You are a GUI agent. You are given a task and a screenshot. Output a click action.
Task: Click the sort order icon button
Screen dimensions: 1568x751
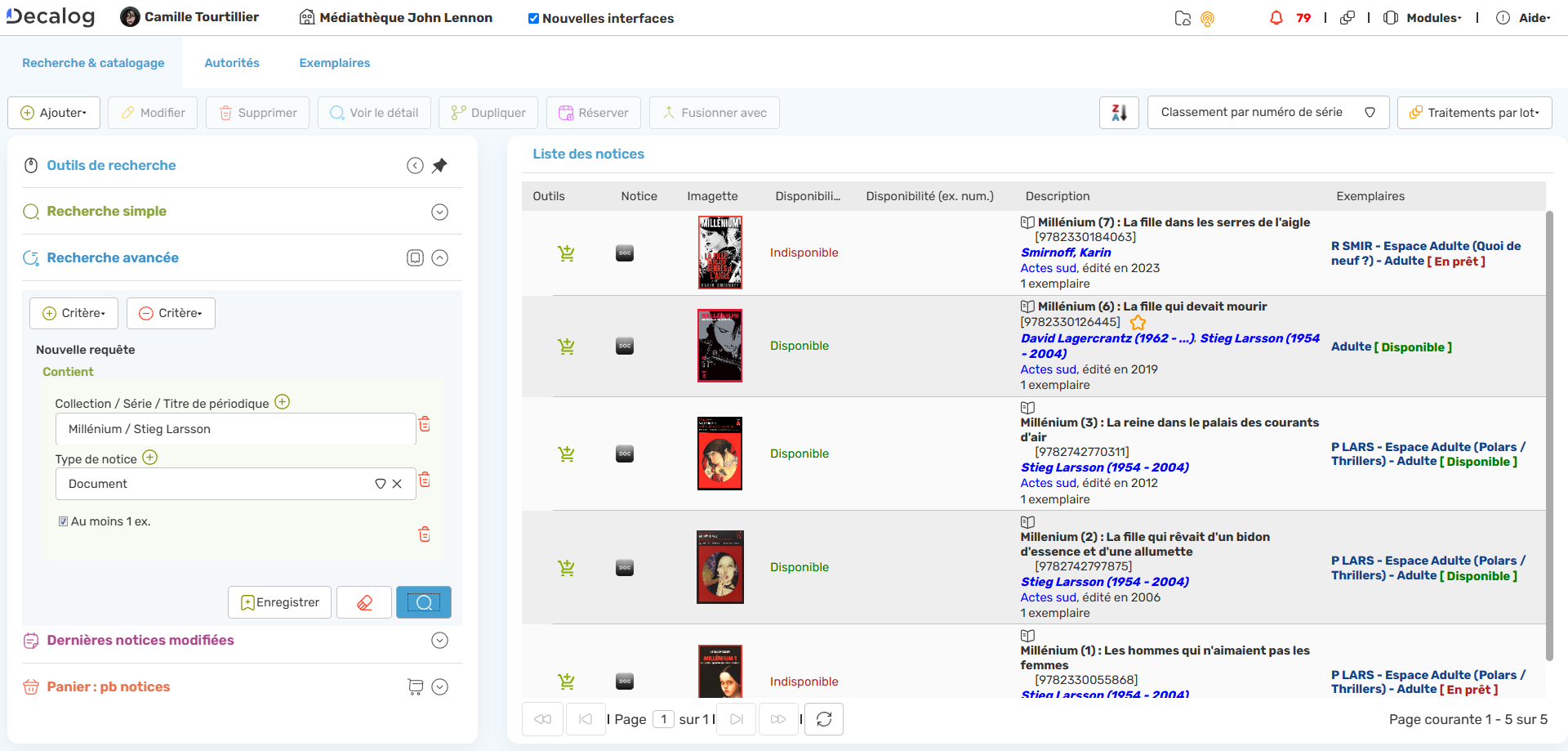[x=1119, y=113]
